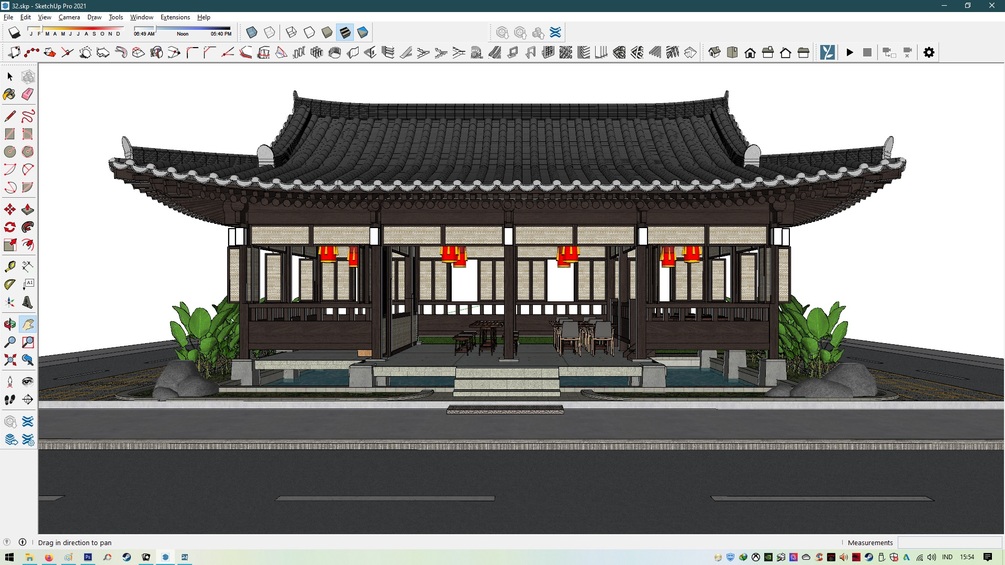Open the File menu
This screenshot has height=565, width=1005.
pyautogui.click(x=8, y=17)
